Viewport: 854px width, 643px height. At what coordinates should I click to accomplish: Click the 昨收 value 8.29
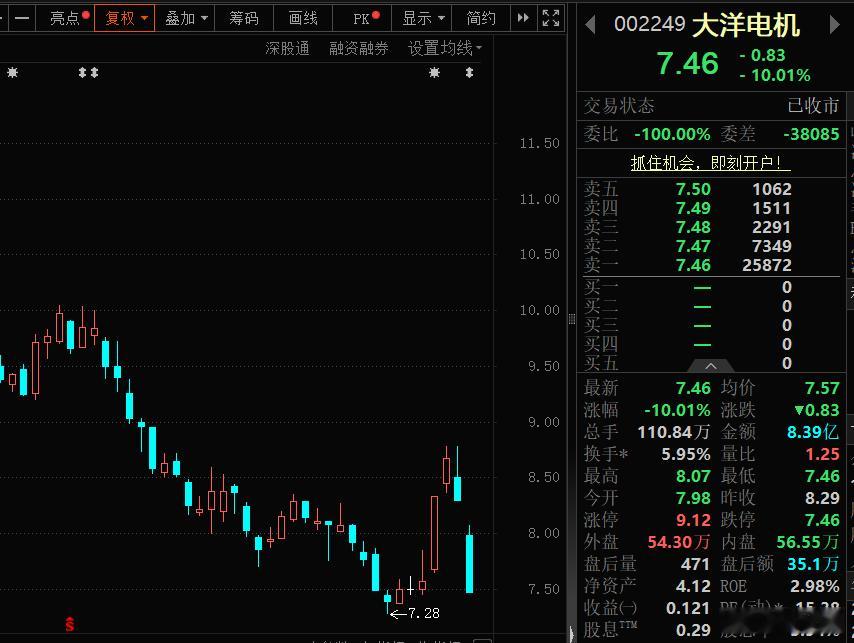tap(822, 498)
